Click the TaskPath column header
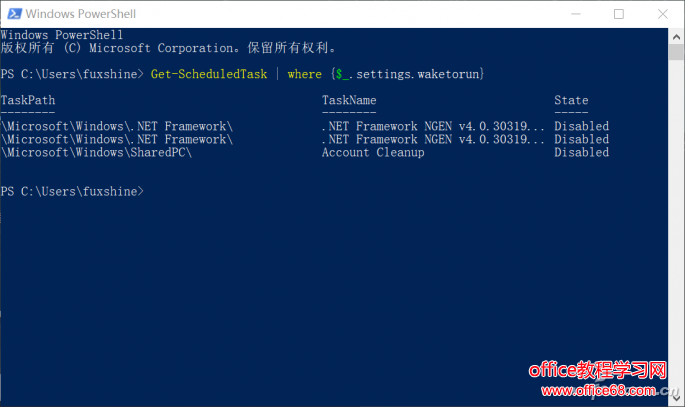 28,101
